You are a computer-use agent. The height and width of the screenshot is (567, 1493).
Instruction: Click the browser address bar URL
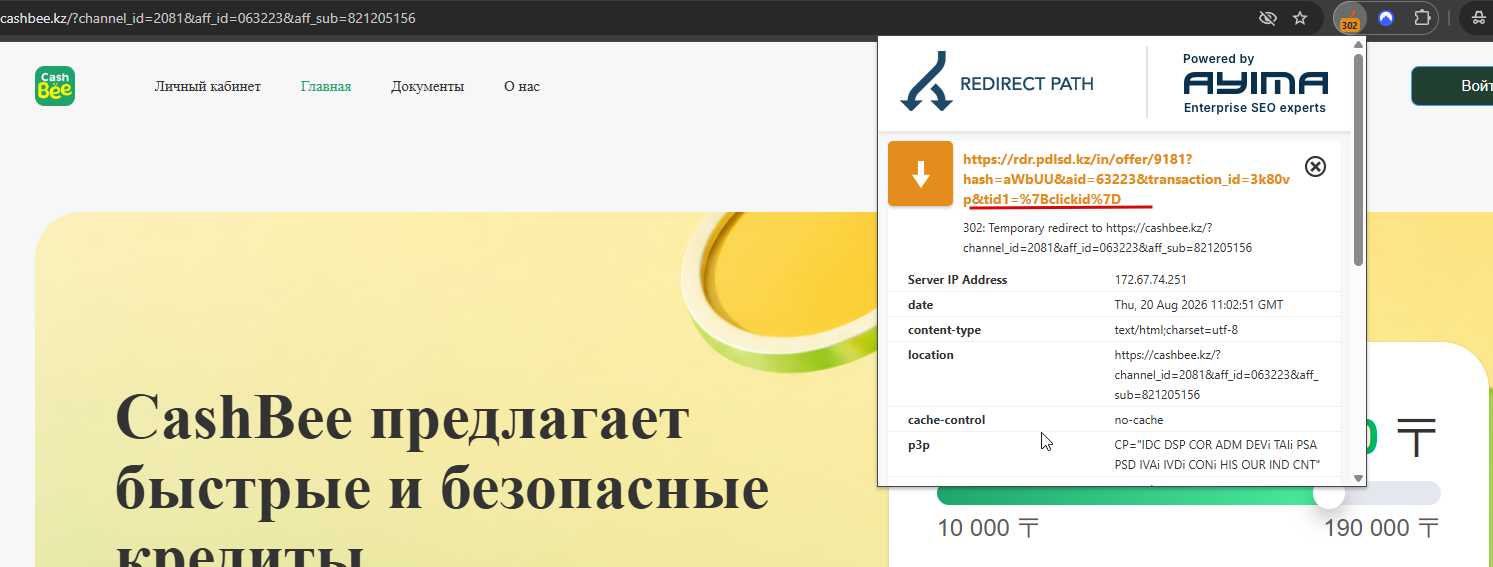pyautogui.click(x=208, y=18)
